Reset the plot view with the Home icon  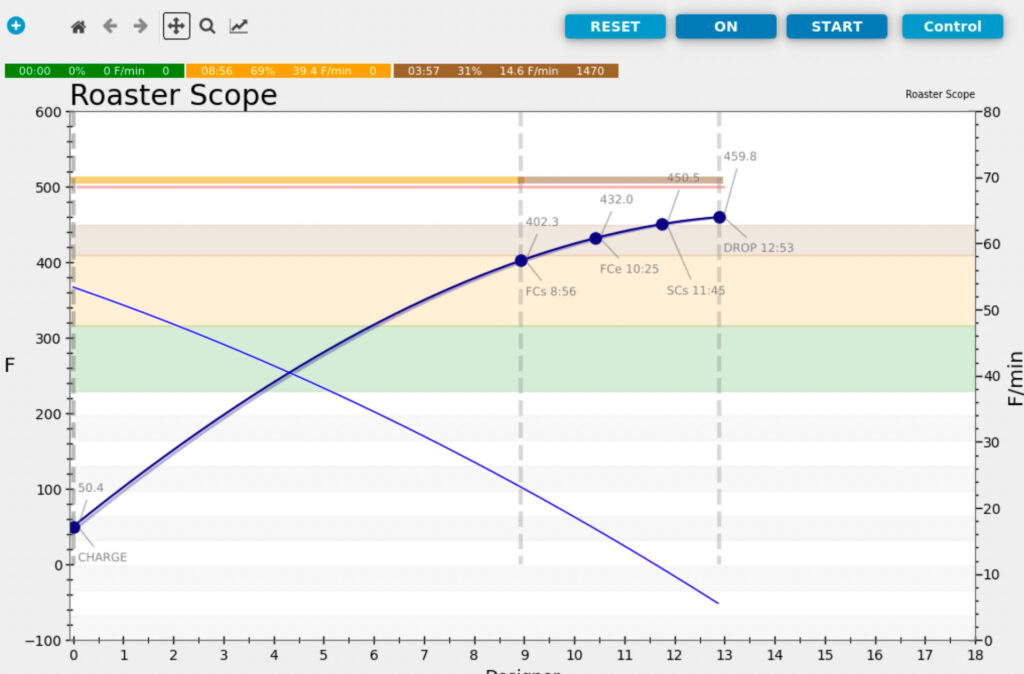click(78, 27)
